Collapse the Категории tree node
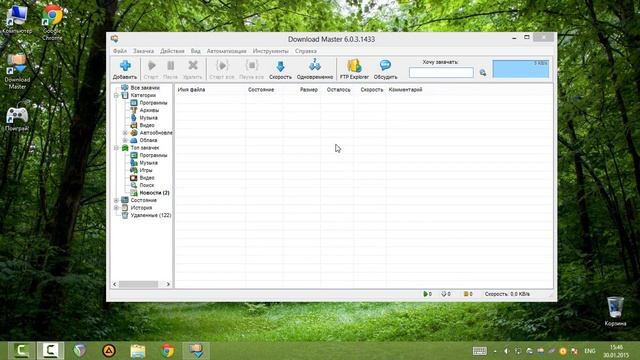This screenshot has height=360, width=640. 116,96
